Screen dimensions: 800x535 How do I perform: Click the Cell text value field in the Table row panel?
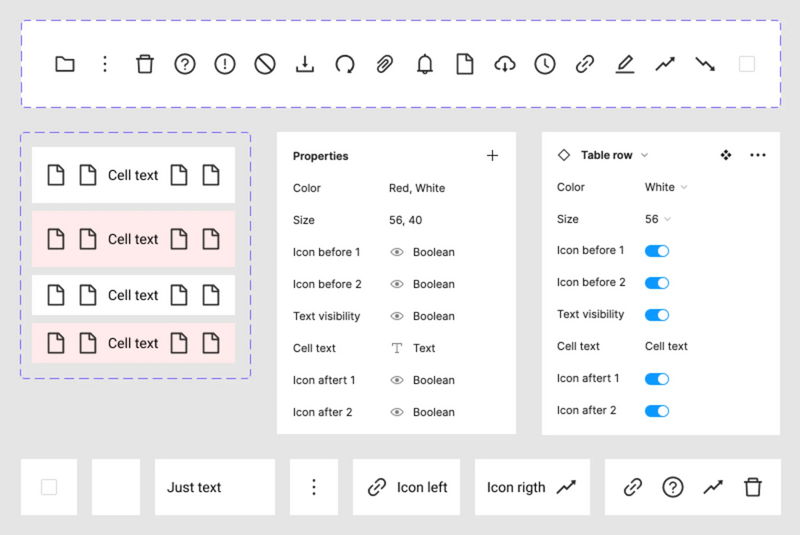click(666, 346)
